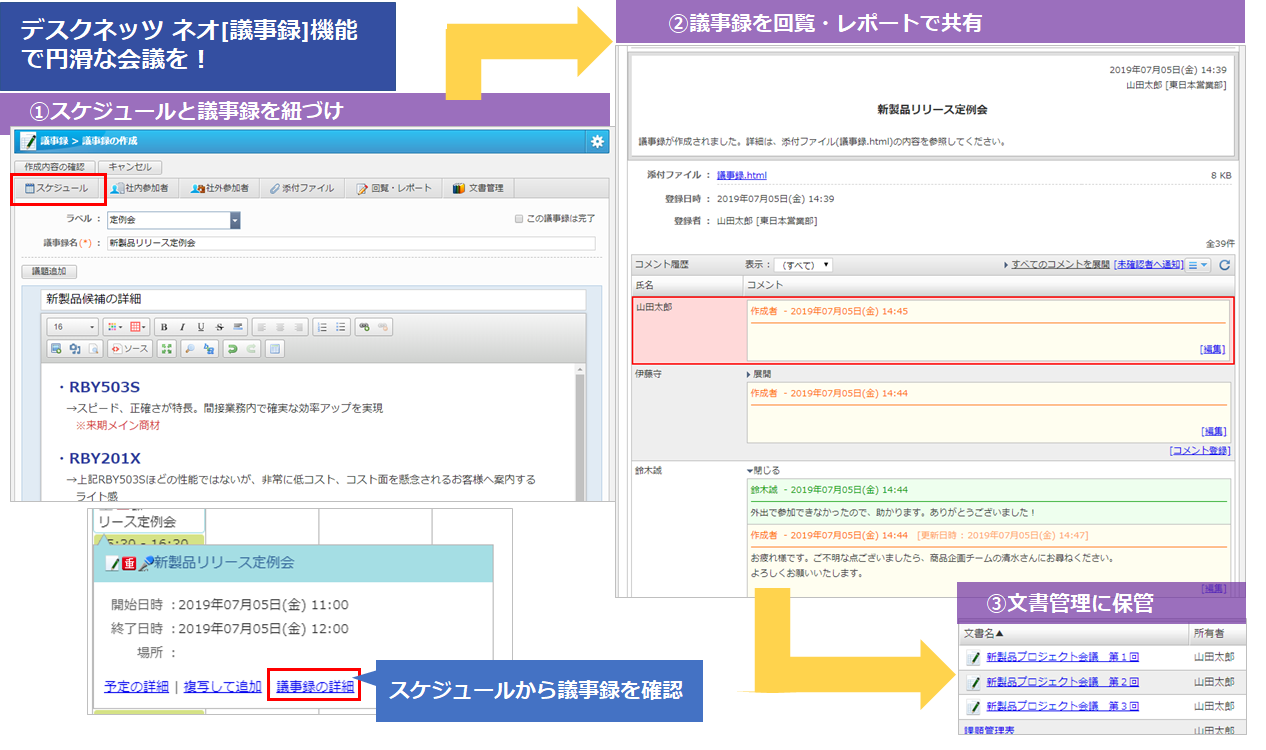Image resolution: width=1266 pixels, height=750 pixels.
Task: Align text left in the editor
Action: (261, 327)
